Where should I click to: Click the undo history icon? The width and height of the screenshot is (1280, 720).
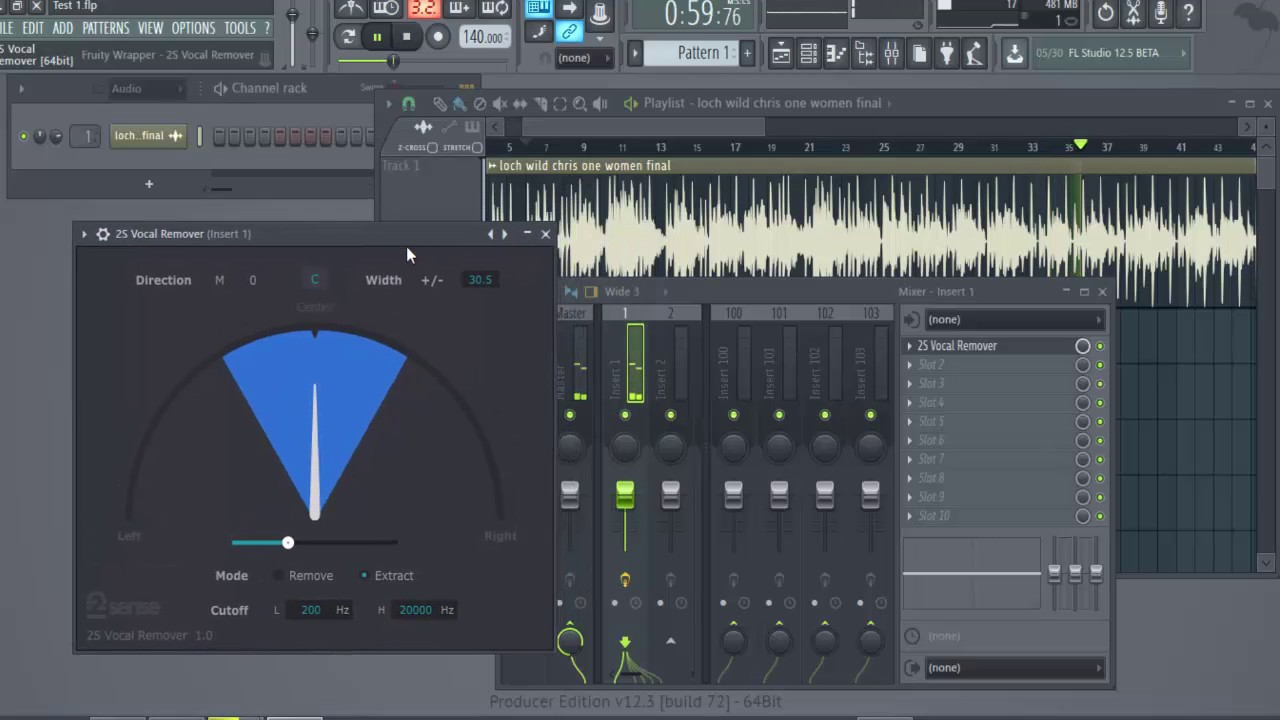tap(1105, 12)
